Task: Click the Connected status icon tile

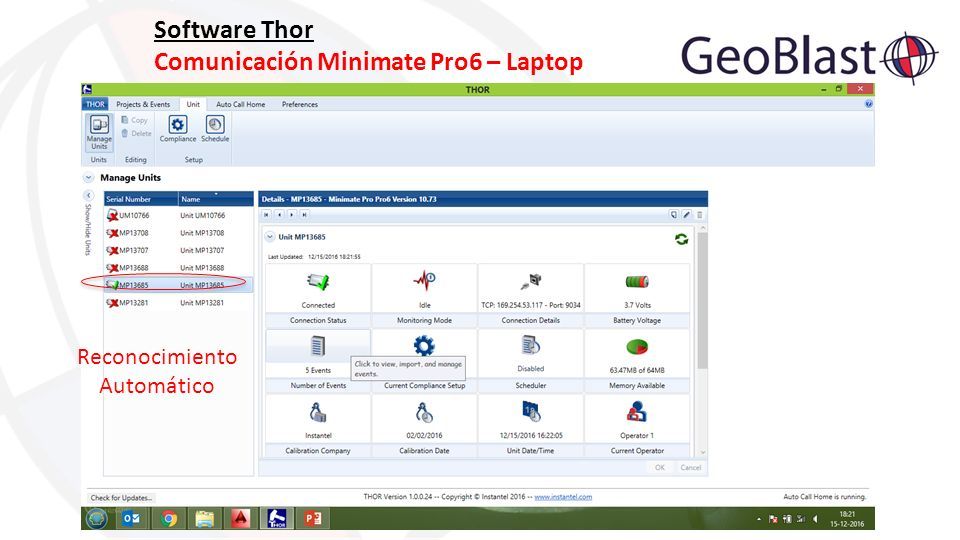Action: [318, 282]
